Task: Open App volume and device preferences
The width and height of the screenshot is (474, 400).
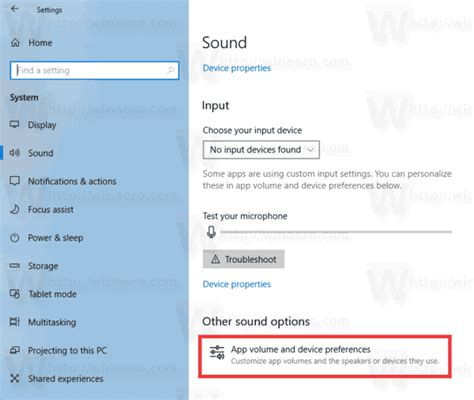Action: click(x=325, y=356)
